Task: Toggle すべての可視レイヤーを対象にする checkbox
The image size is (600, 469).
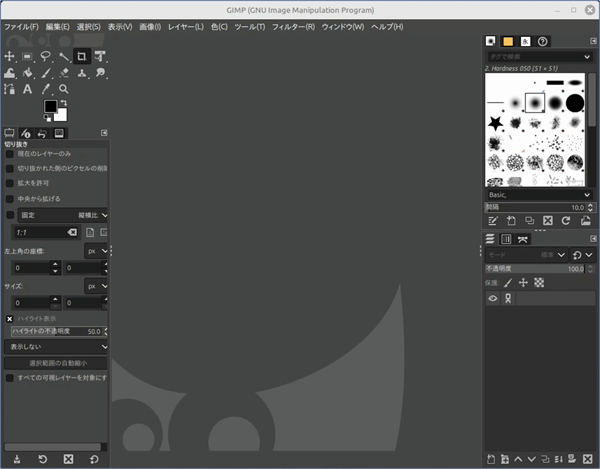Action: (10, 378)
